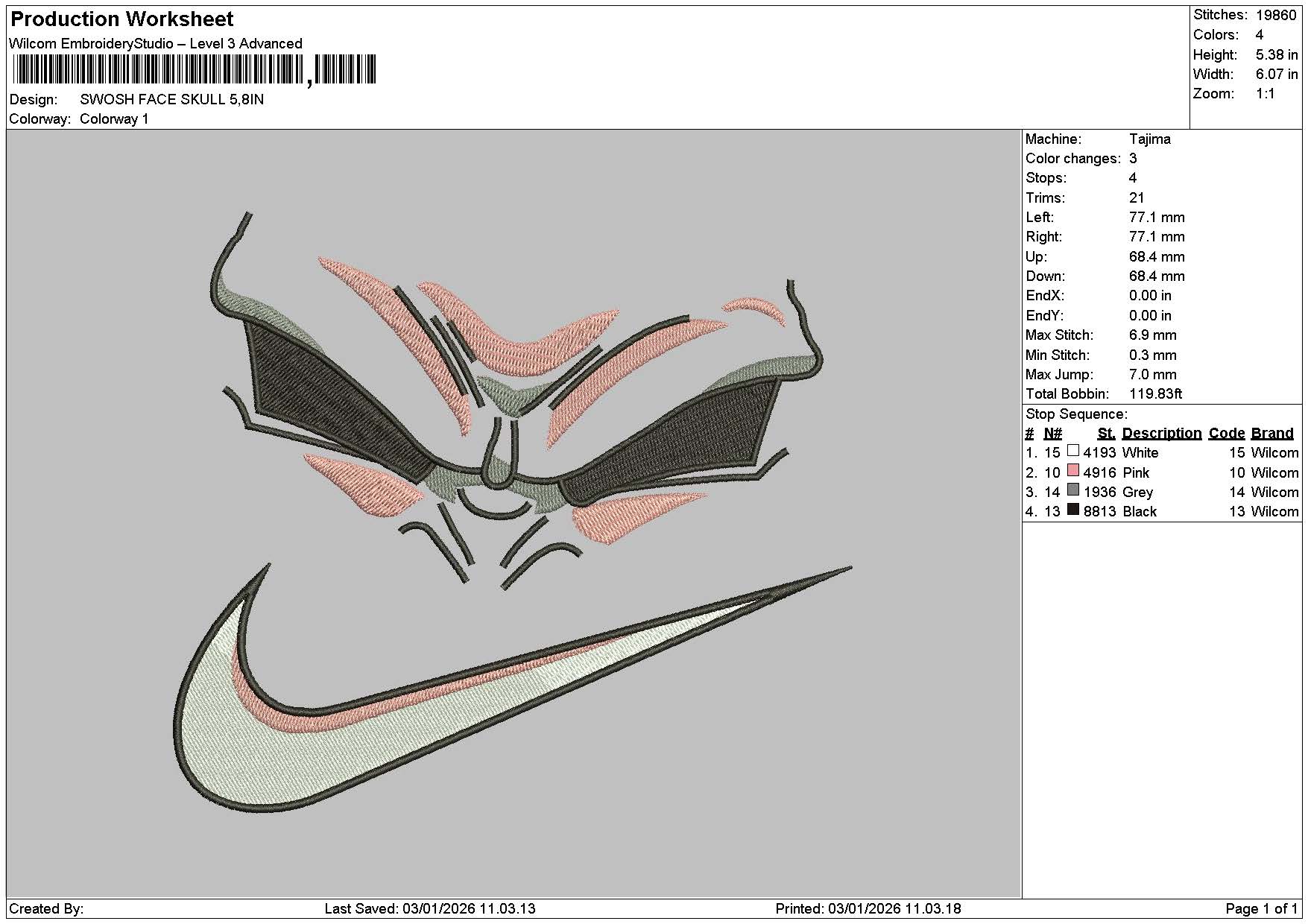The height and width of the screenshot is (924, 1308).
Task: Select thread number "1936" in the Grey row
Action: coord(1100,492)
